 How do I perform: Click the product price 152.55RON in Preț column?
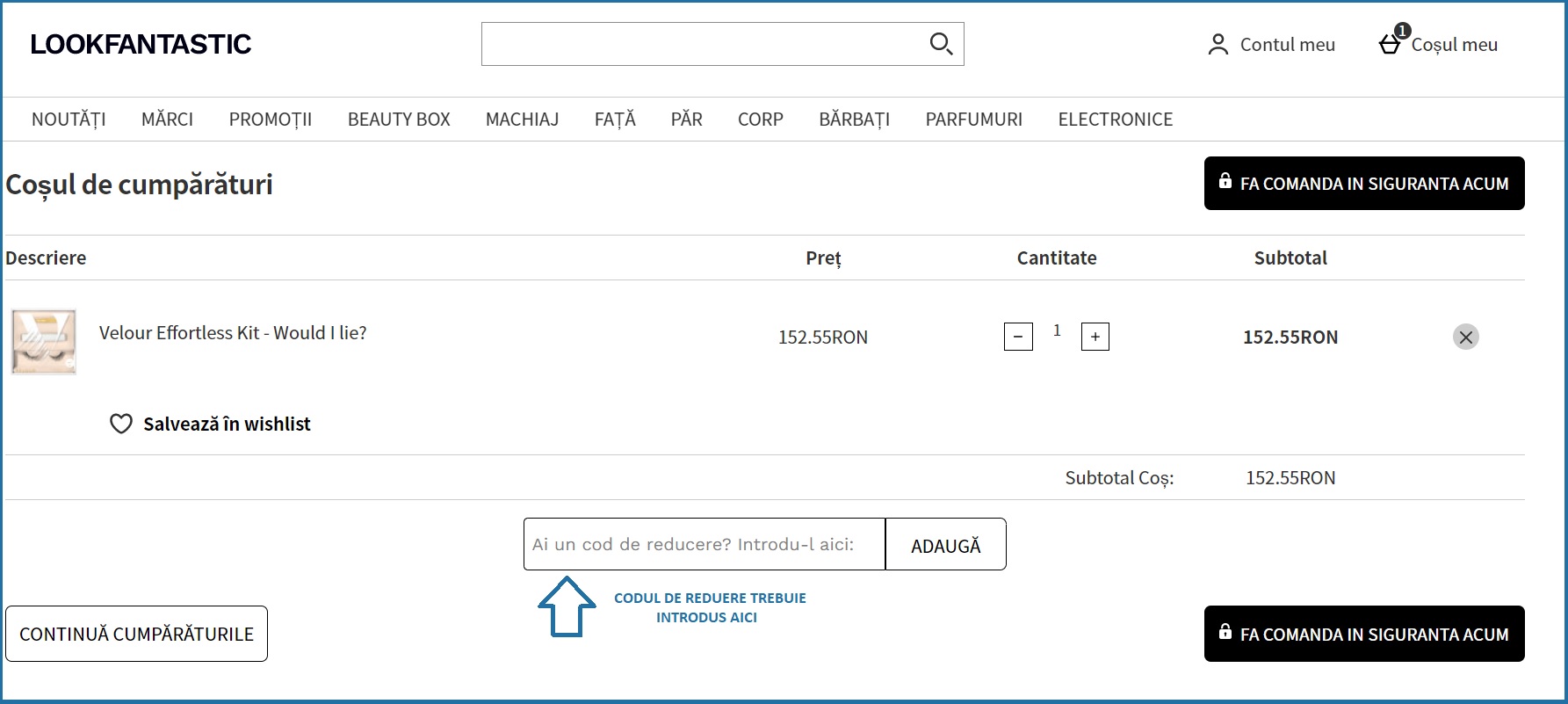tap(823, 337)
